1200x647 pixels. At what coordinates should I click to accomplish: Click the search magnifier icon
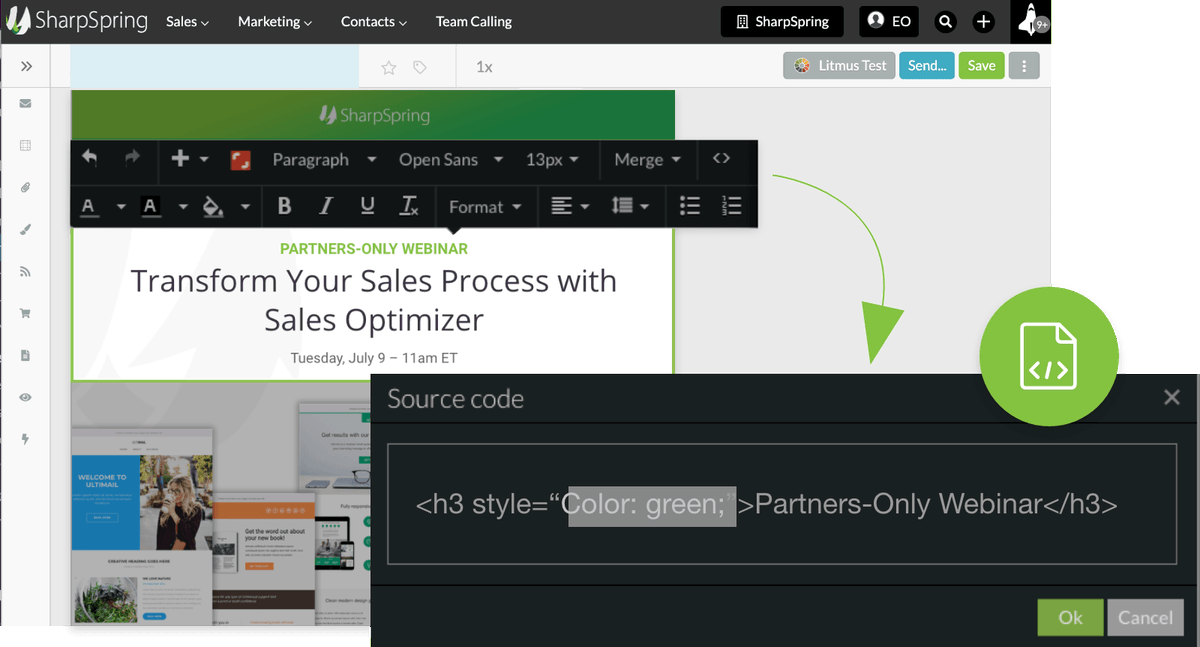pos(945,21)
